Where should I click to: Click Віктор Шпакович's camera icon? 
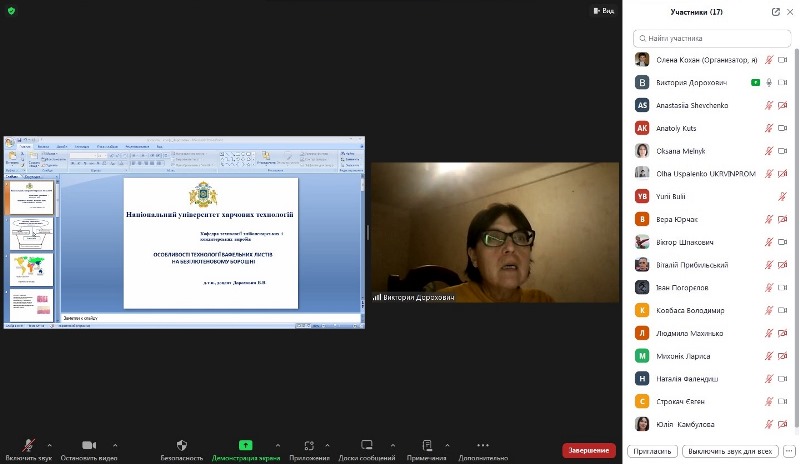(782, 242)
